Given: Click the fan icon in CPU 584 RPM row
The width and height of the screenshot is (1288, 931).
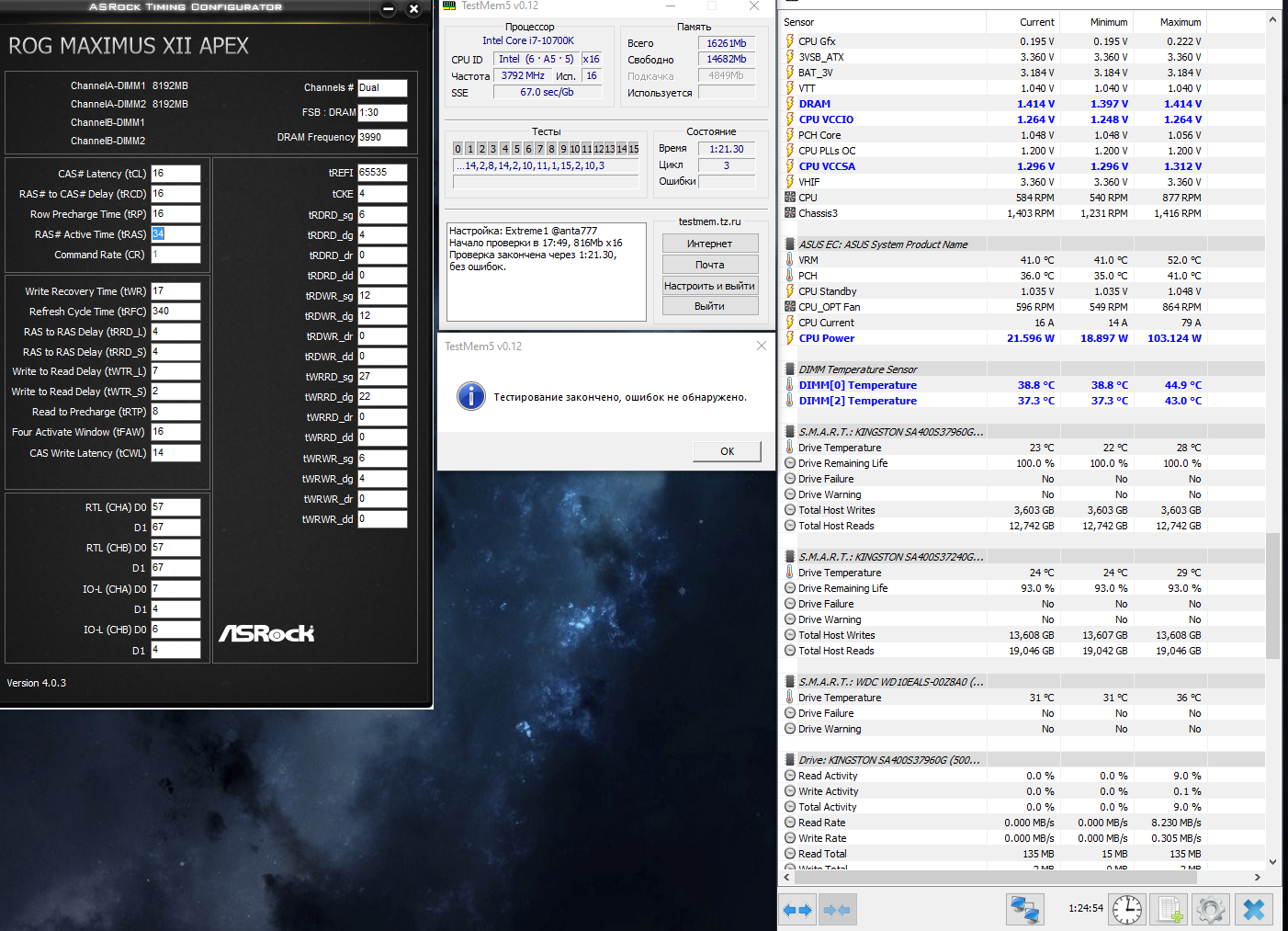Looking at the screenshot, I should [790, 198].
